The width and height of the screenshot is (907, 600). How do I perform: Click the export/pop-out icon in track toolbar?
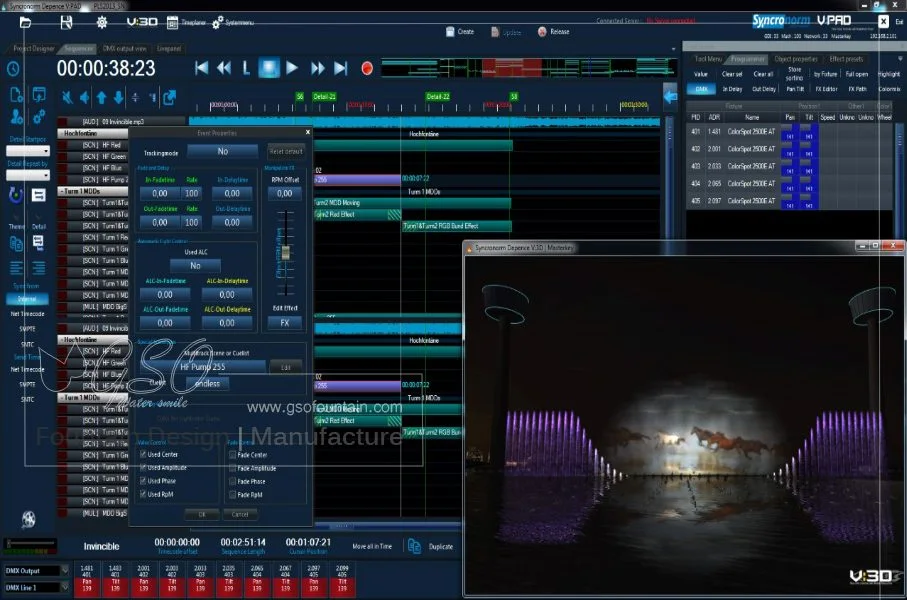coord(169,97)
